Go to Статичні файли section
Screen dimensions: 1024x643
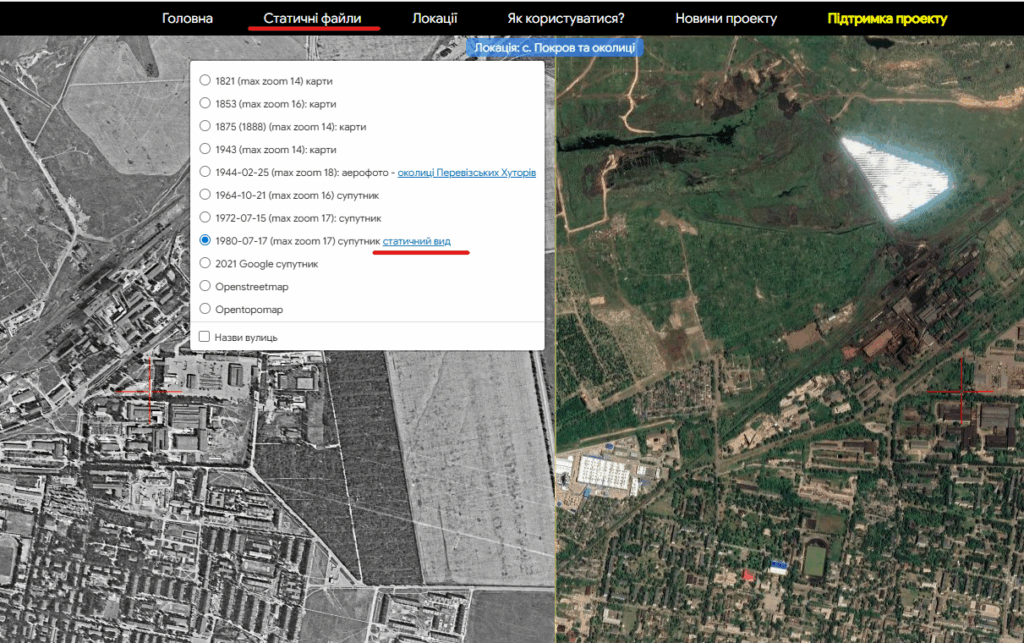click(312, 18)
